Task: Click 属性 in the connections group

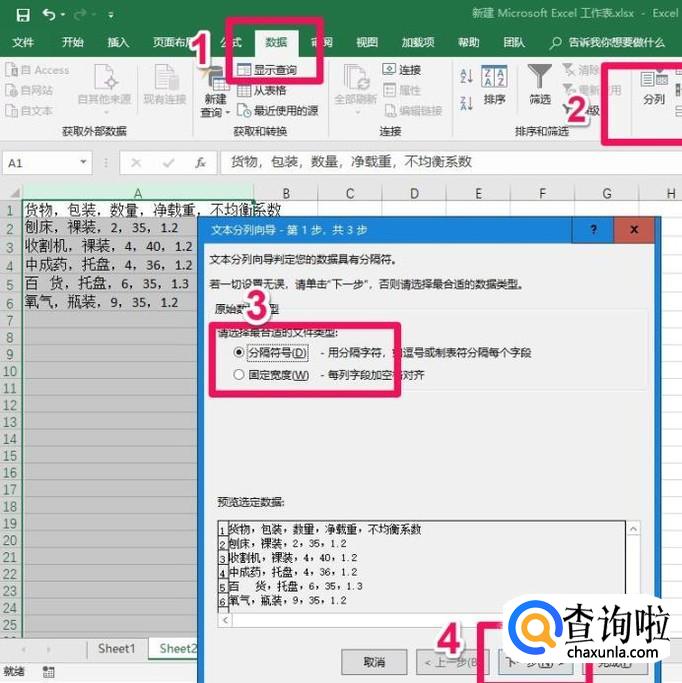Action: click(402, 90)
